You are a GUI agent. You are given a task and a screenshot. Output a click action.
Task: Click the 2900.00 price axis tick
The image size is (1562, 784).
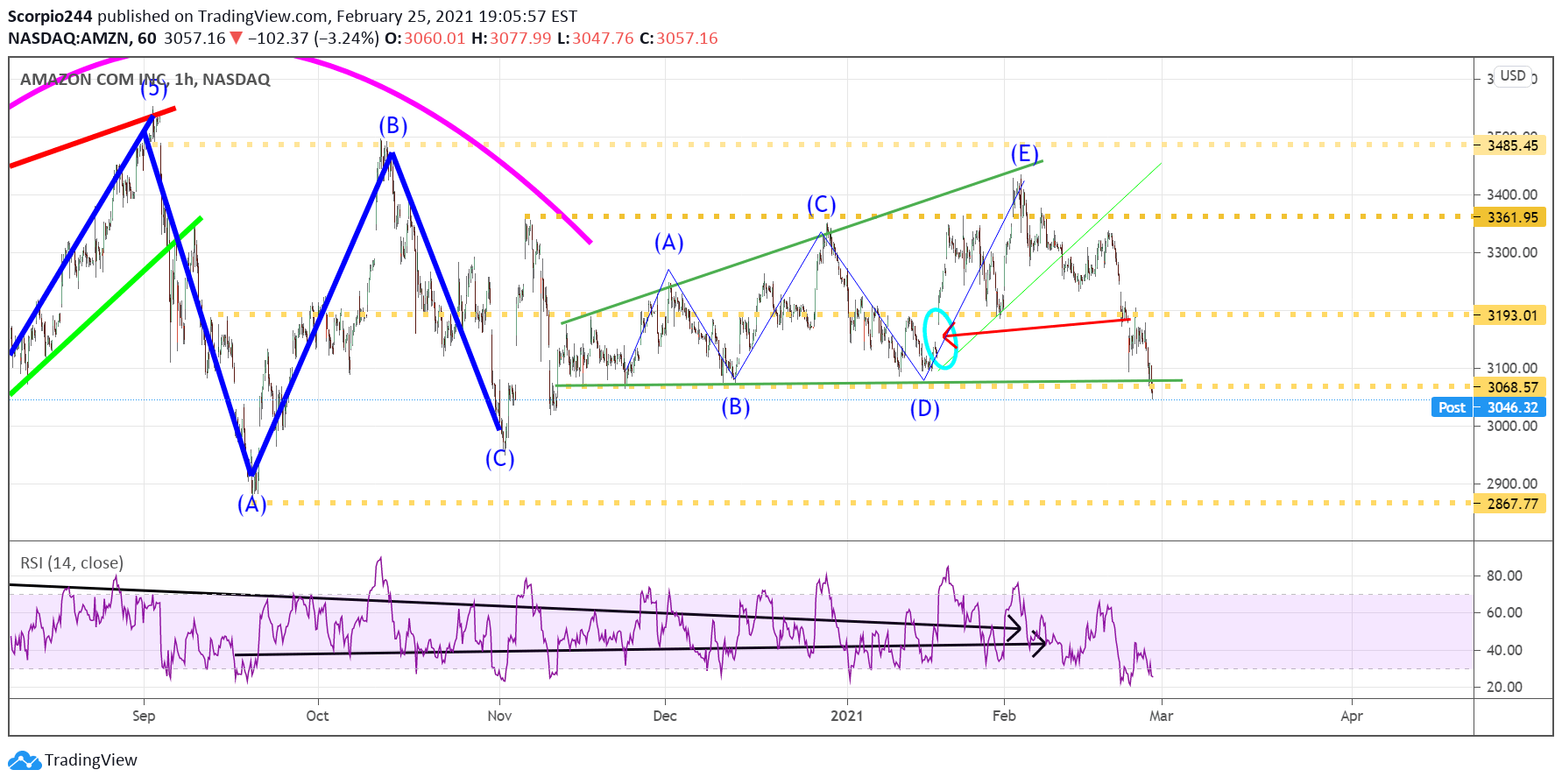click(1512, 484)
